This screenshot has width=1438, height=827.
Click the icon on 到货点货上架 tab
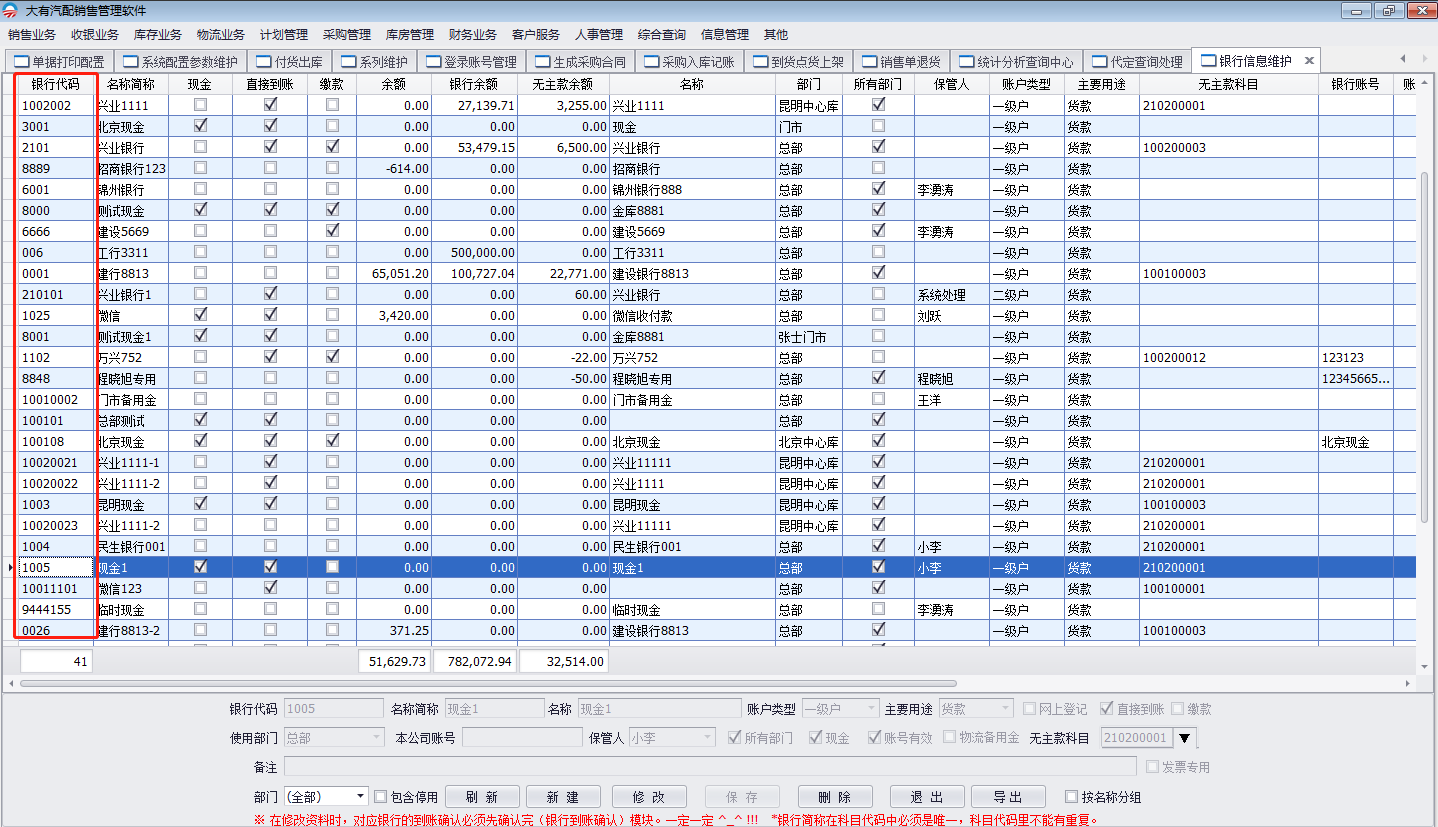tap(761, 61)
